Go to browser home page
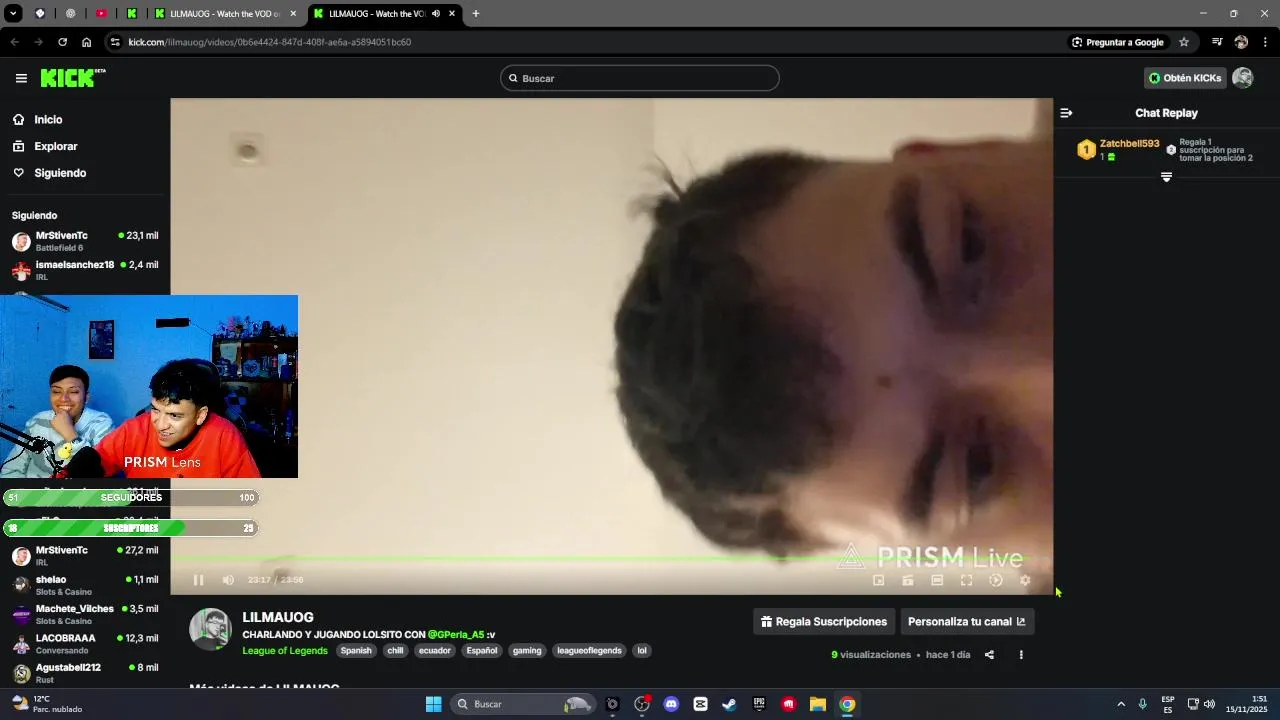The width and height of the screenshot is (1280, 720). click(86, 42)
